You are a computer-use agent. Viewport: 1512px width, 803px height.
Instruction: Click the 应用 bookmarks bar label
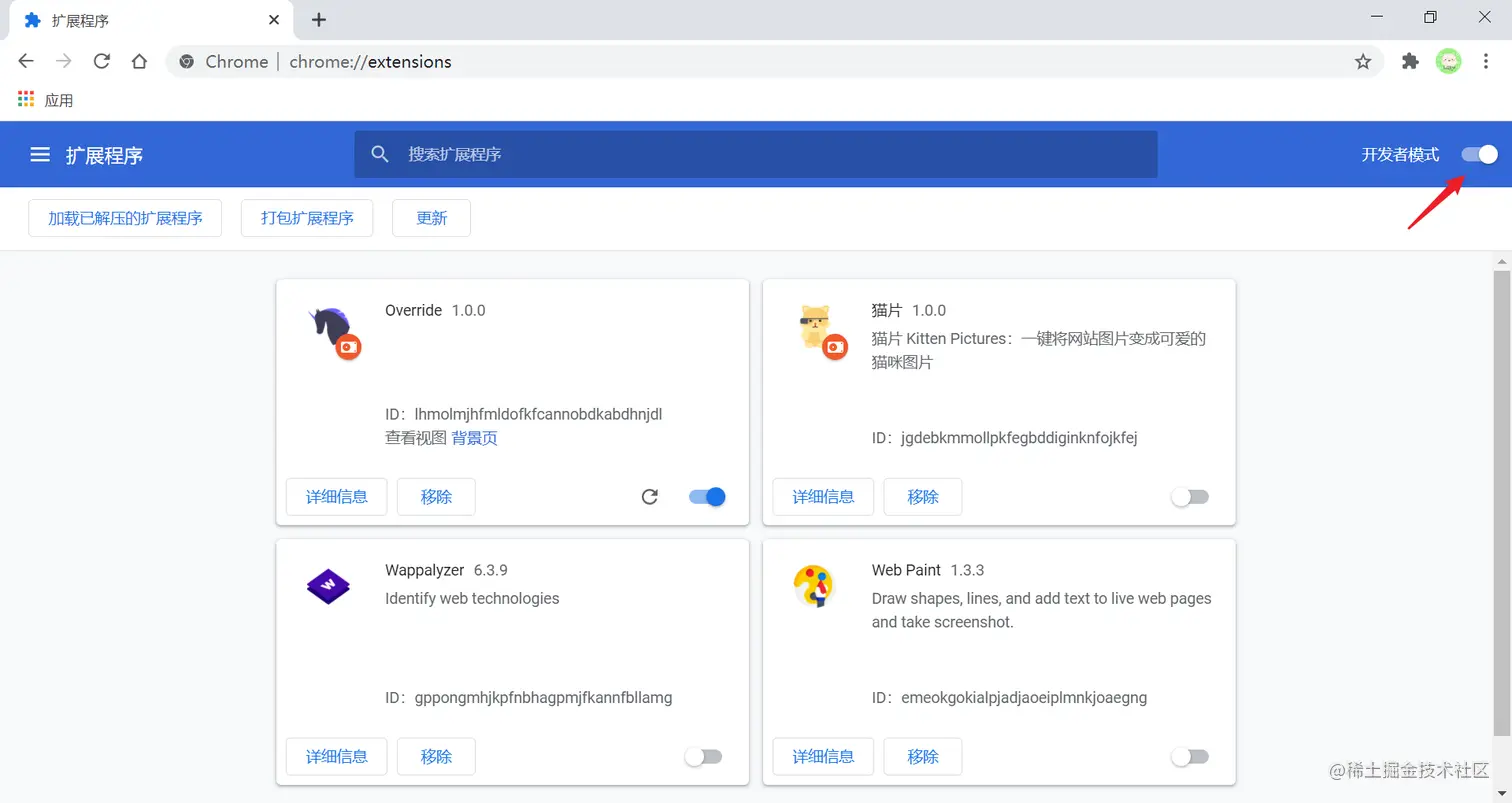[59, 100]
